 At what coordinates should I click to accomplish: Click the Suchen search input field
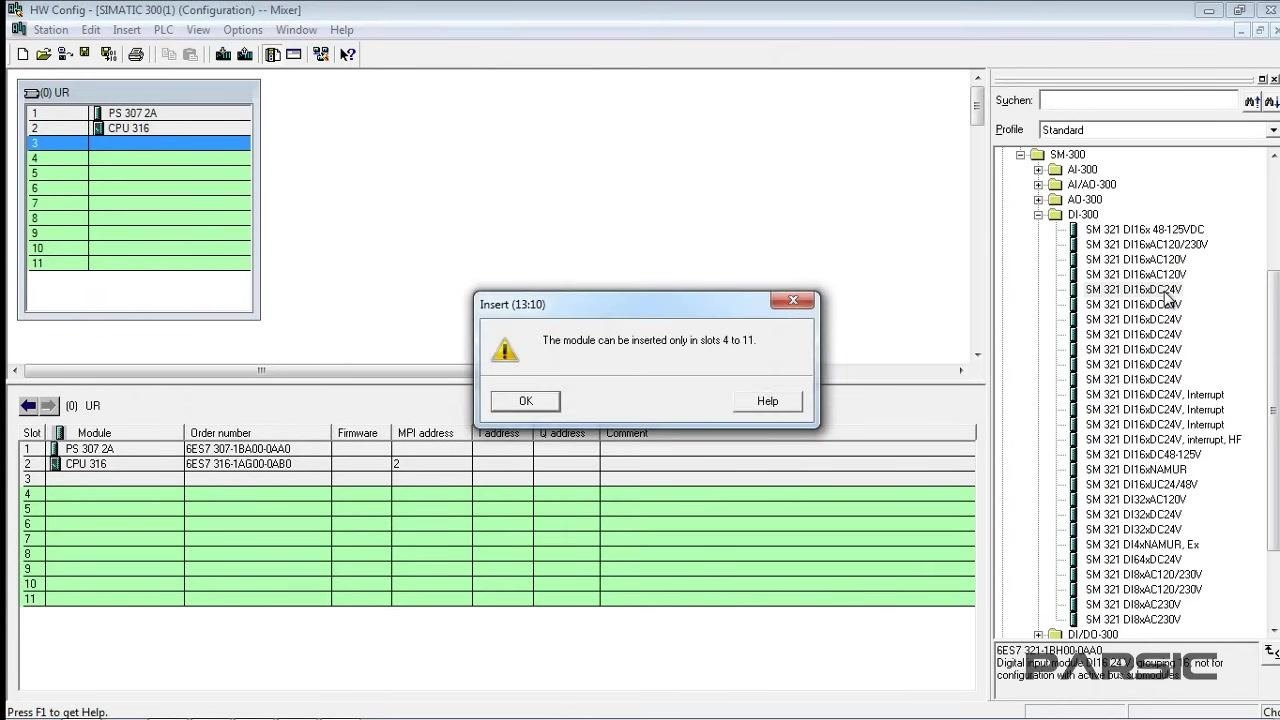pos(1138,100)
